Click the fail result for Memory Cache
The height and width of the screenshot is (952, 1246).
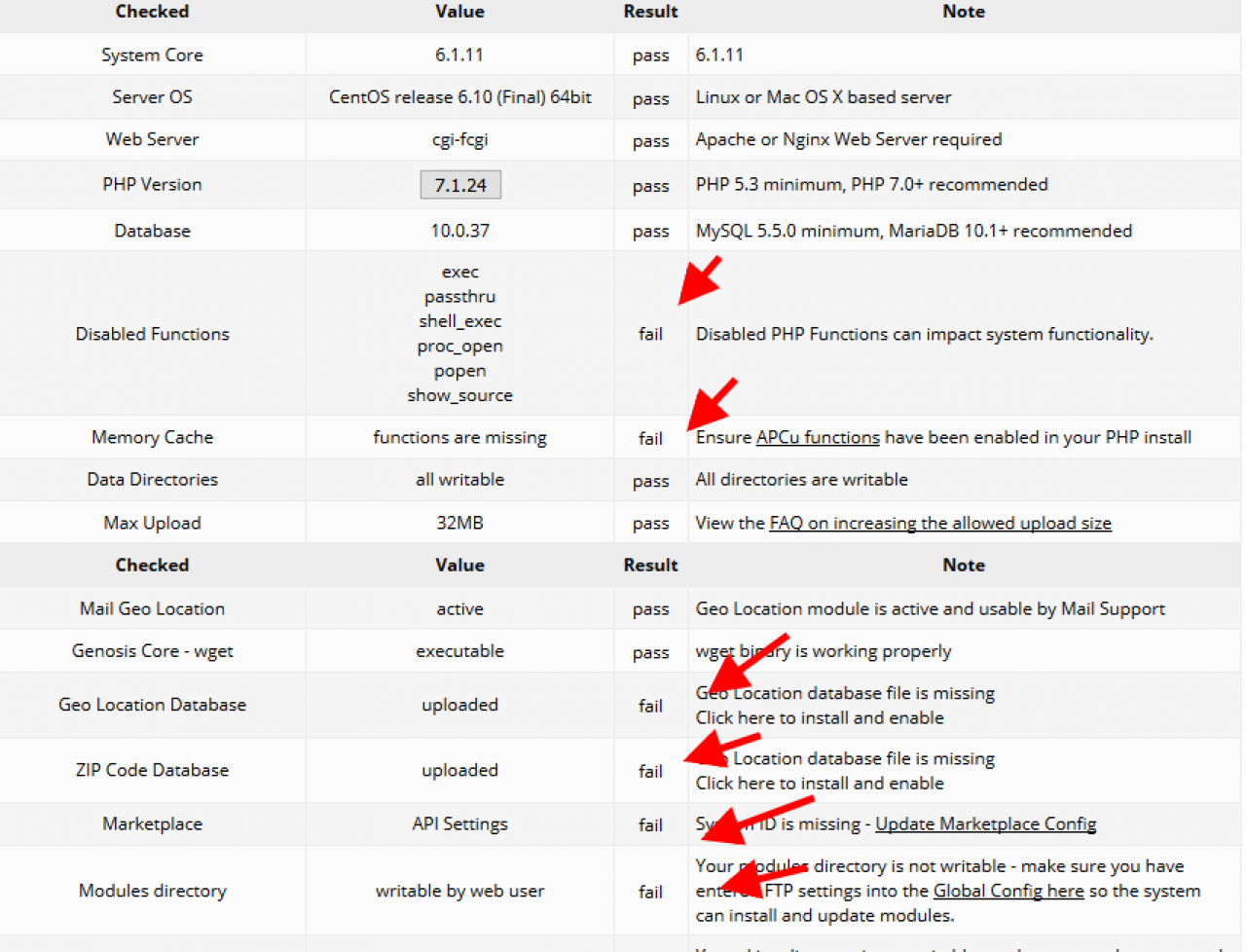pos(650,438)
